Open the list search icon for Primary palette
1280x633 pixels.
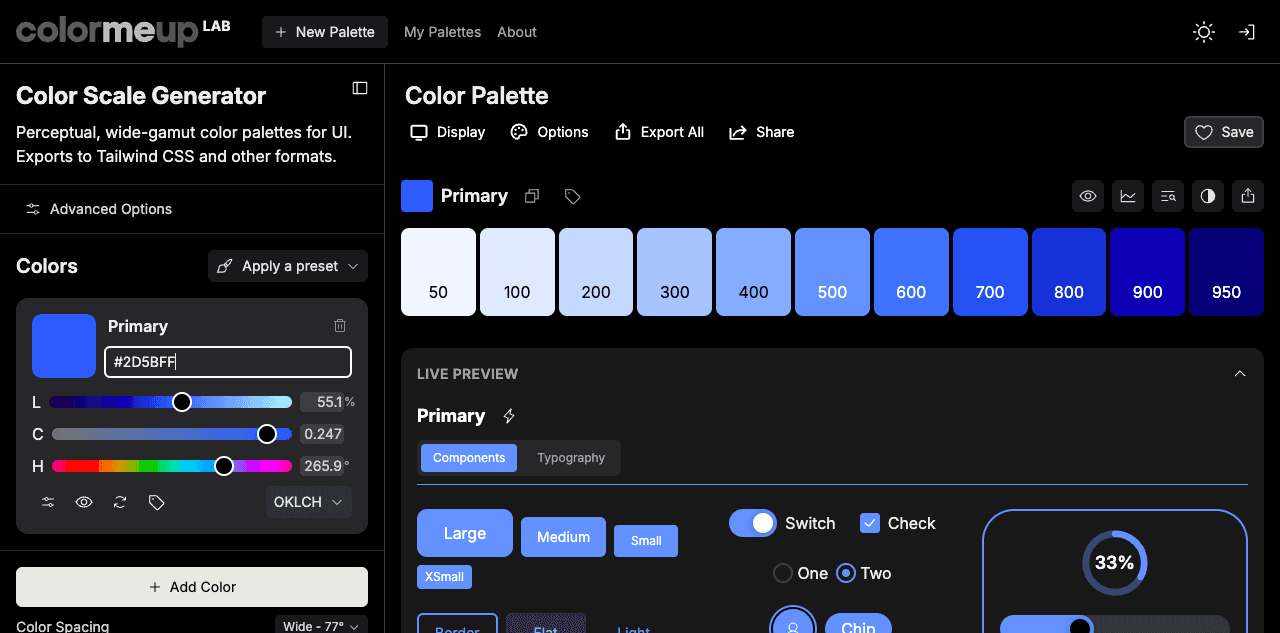click(x=1168, y=196)
